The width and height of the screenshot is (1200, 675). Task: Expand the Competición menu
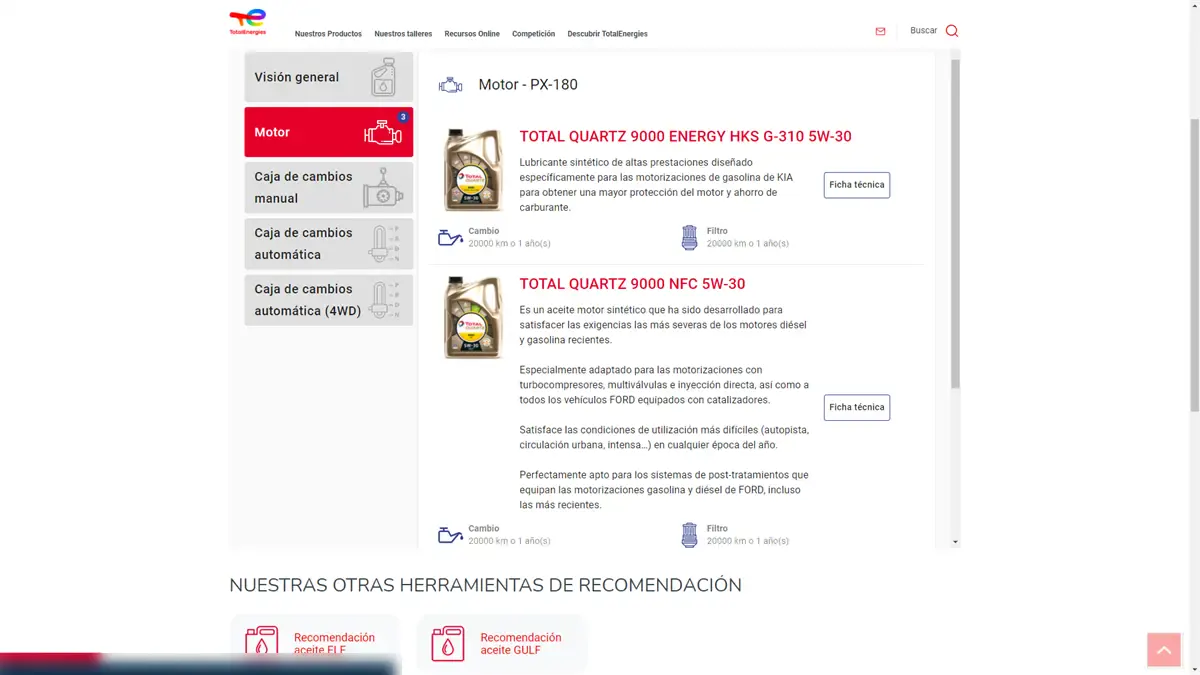point(533,34)
